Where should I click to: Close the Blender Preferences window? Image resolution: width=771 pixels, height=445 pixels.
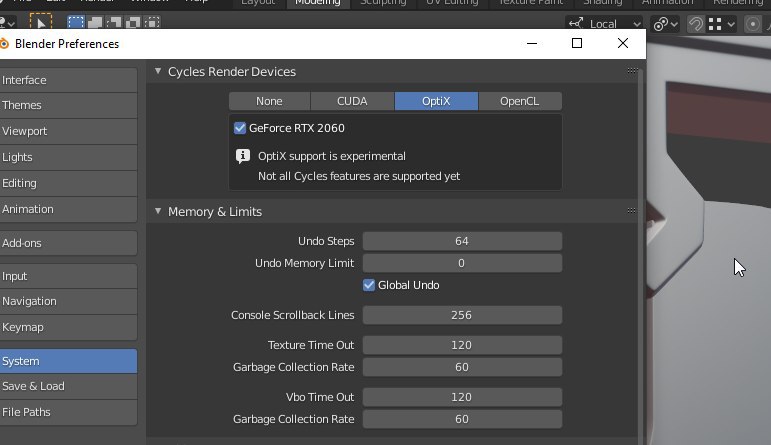pyautogui.click(x=623, y=43)
